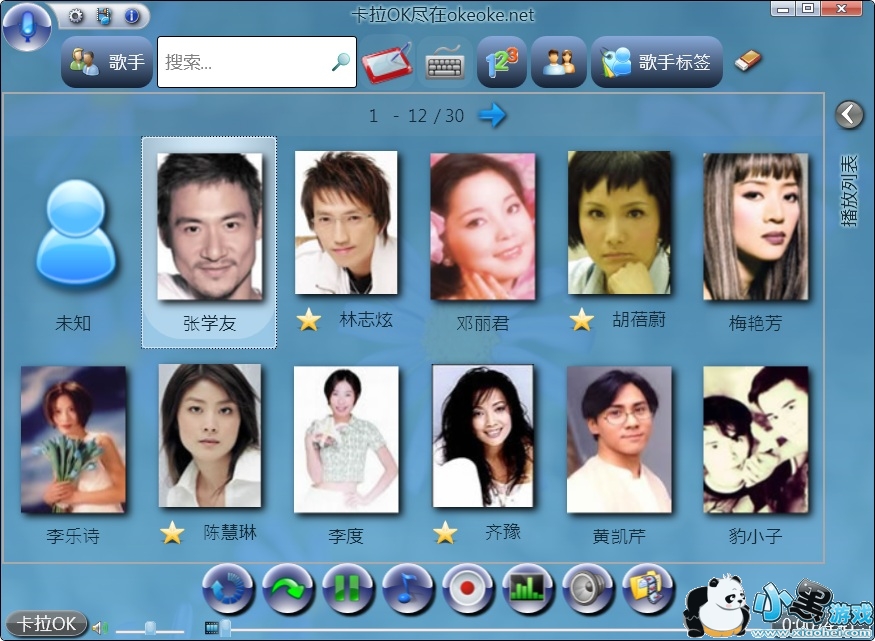This screenshot has width=875, height=641.
Task: Select singer 邓丽君 photo
Action: 483,226
